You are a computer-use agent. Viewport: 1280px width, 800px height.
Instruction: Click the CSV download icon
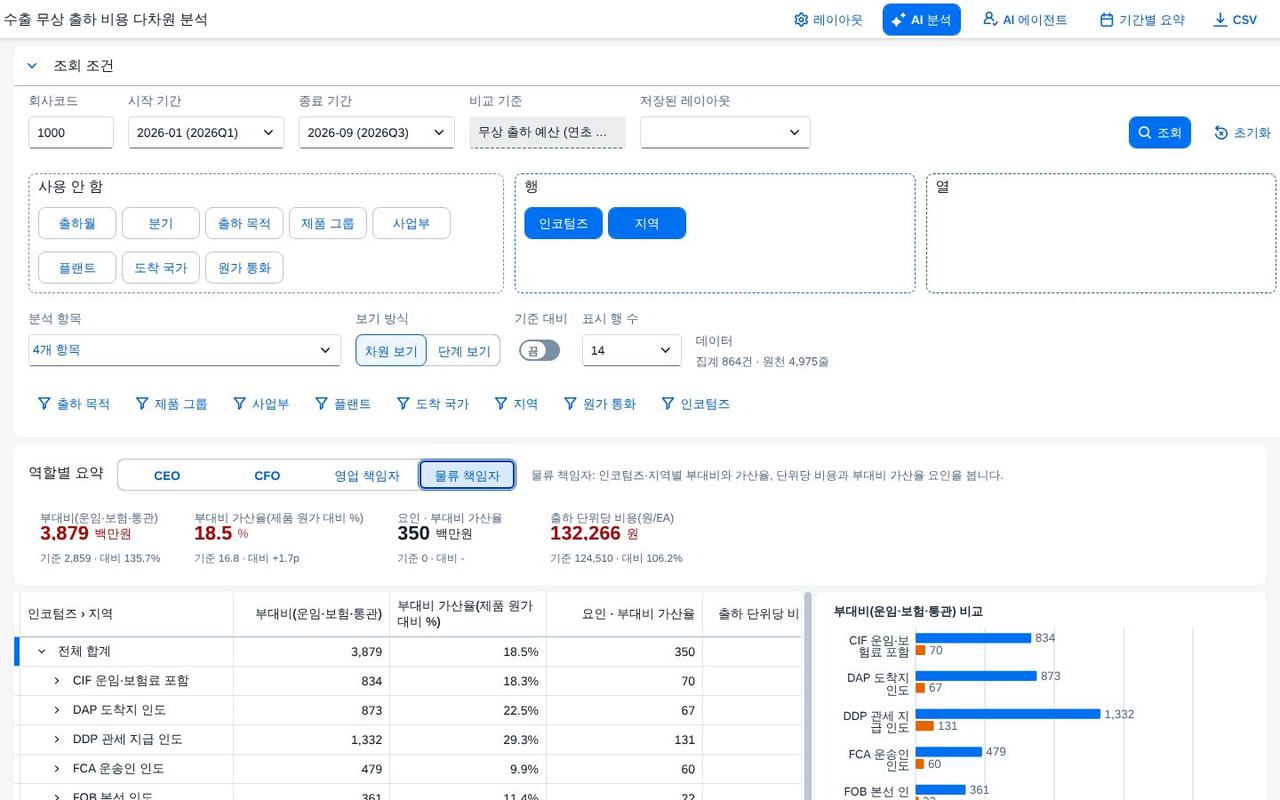click(x=1220, y=20)
